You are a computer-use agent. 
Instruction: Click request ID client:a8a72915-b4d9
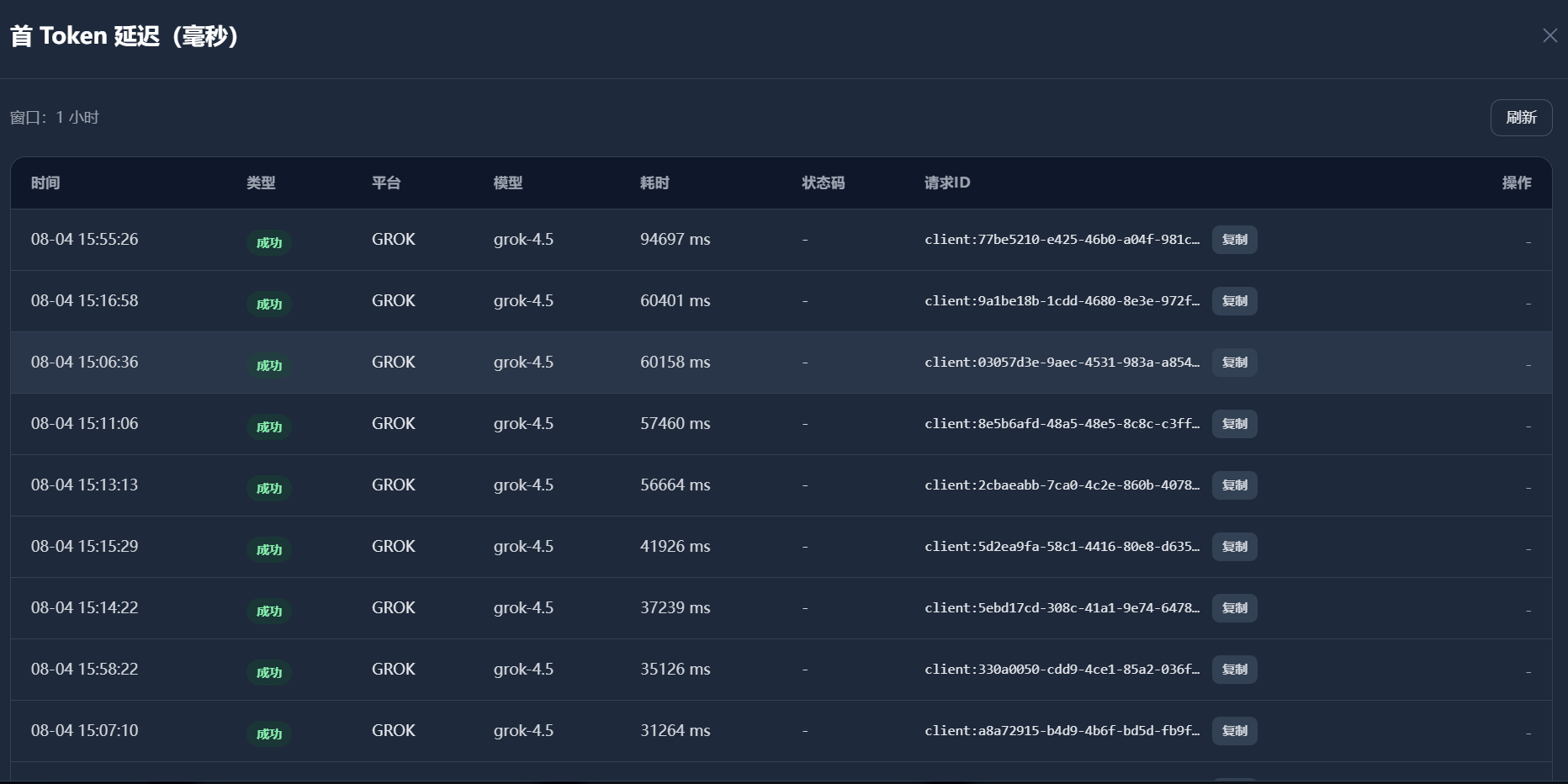(1062, 731)
